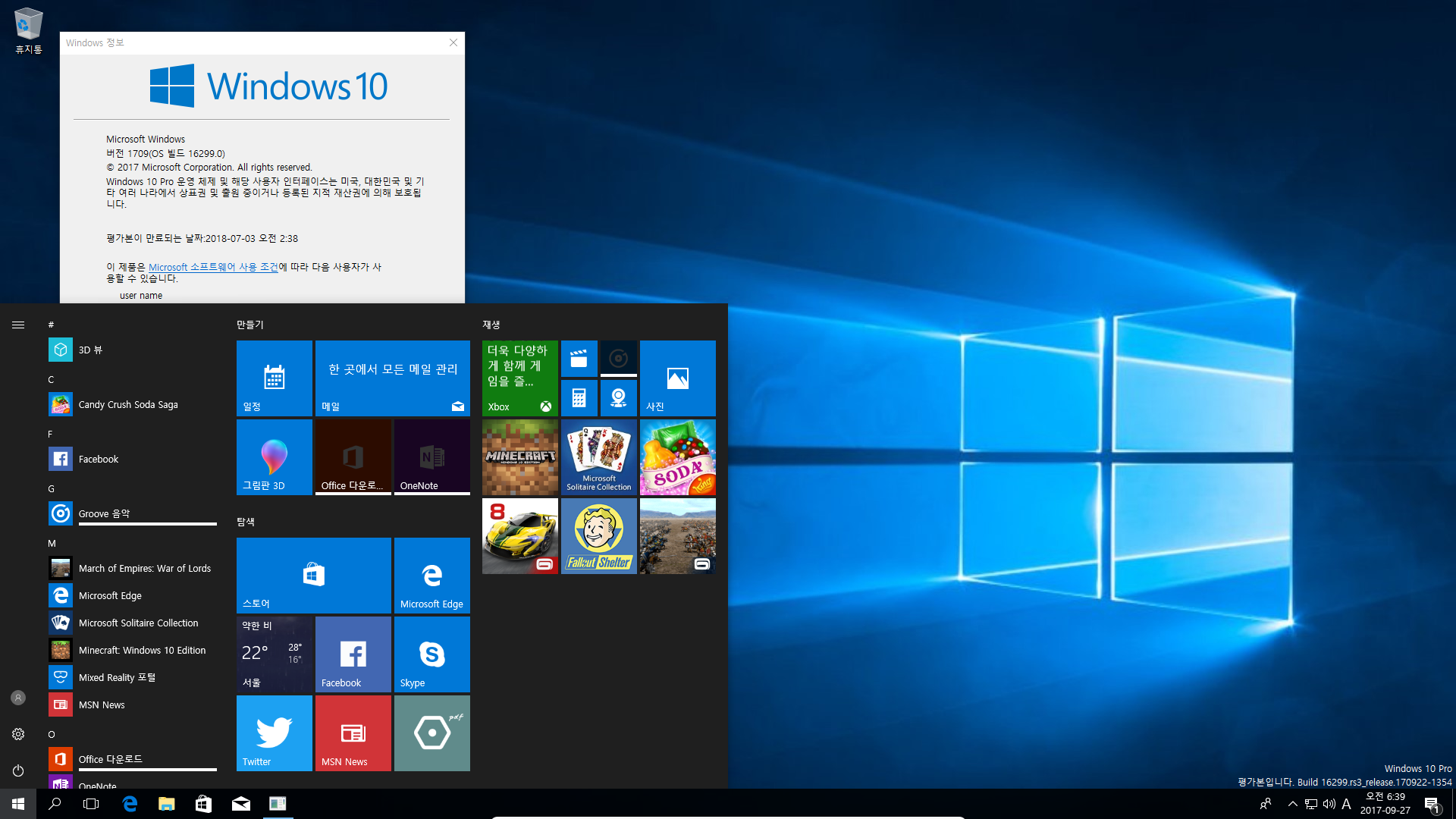
Task: Click the Office 다운로드 tile
Action: click(353, 457)
